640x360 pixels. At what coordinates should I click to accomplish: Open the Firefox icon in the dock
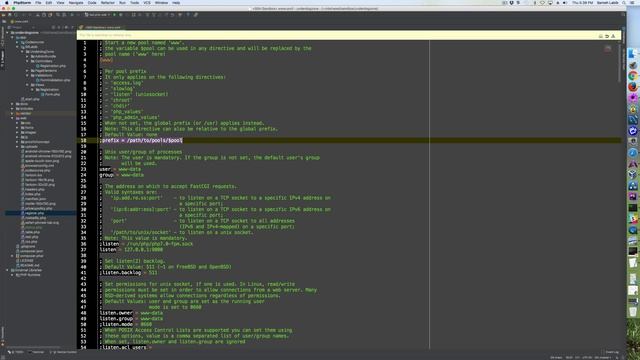coord(633,87)
